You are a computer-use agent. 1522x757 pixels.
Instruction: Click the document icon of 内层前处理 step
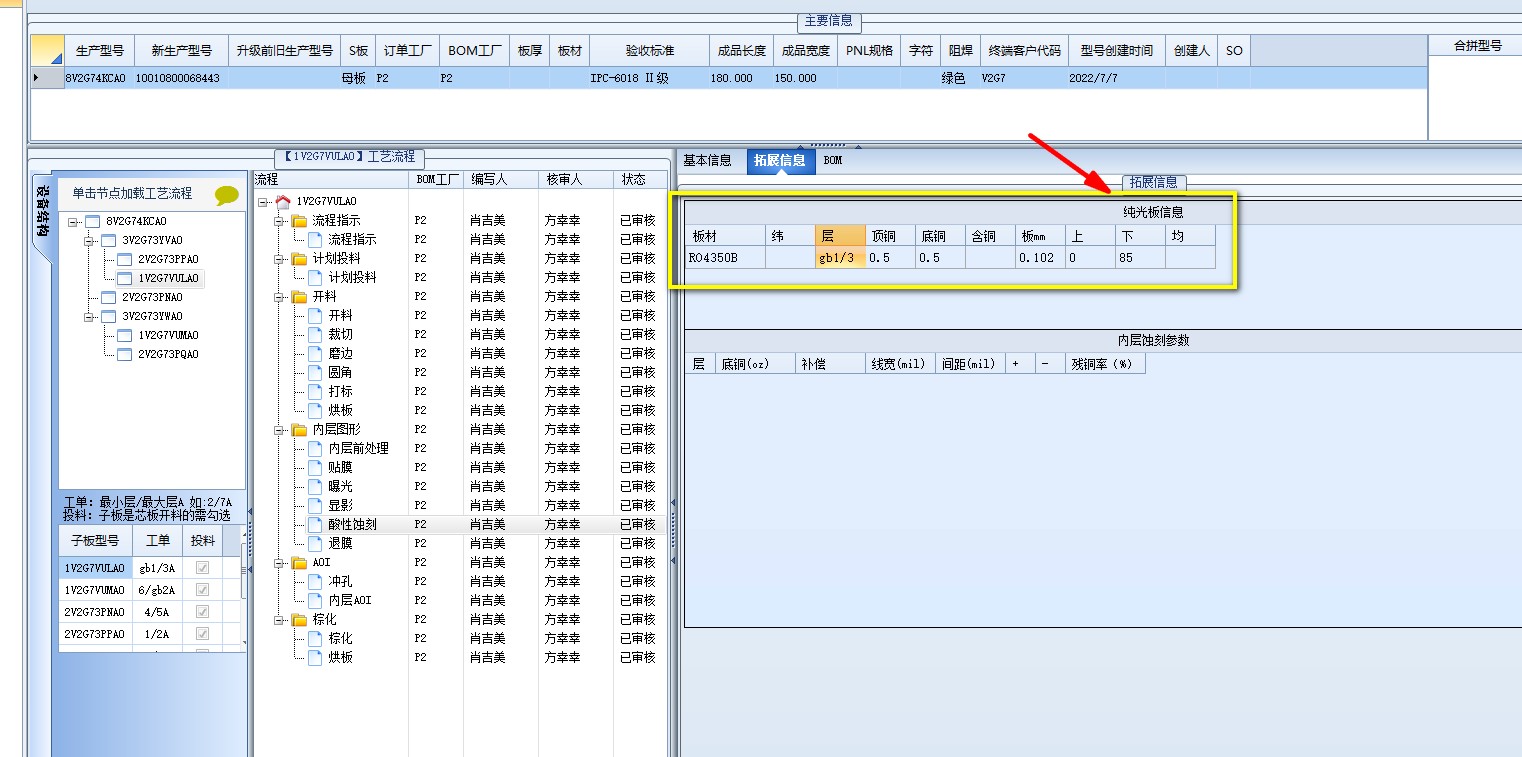tap(315, 448)
